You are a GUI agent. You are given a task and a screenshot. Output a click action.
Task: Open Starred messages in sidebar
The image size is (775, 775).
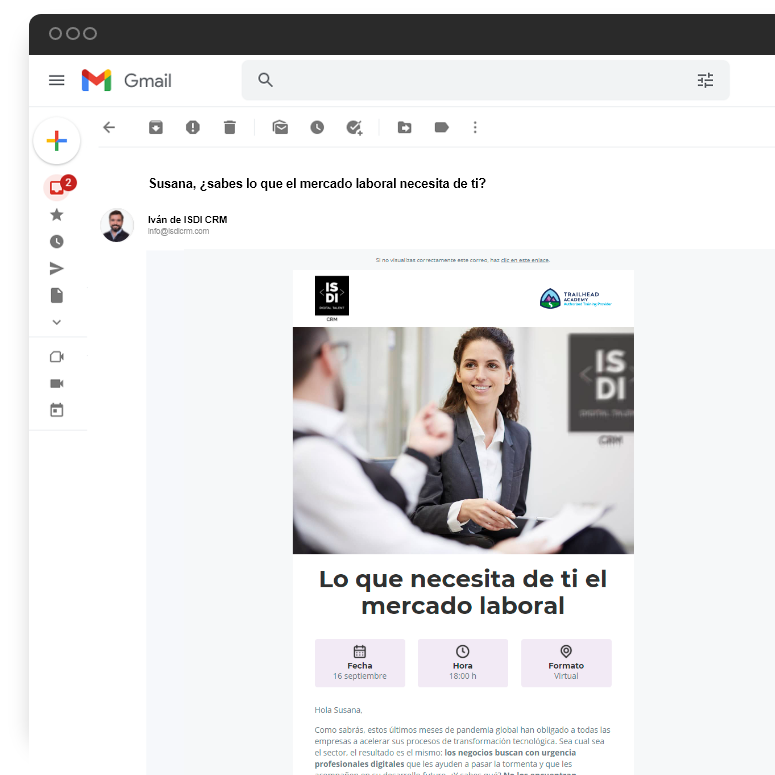click(57, 215)
